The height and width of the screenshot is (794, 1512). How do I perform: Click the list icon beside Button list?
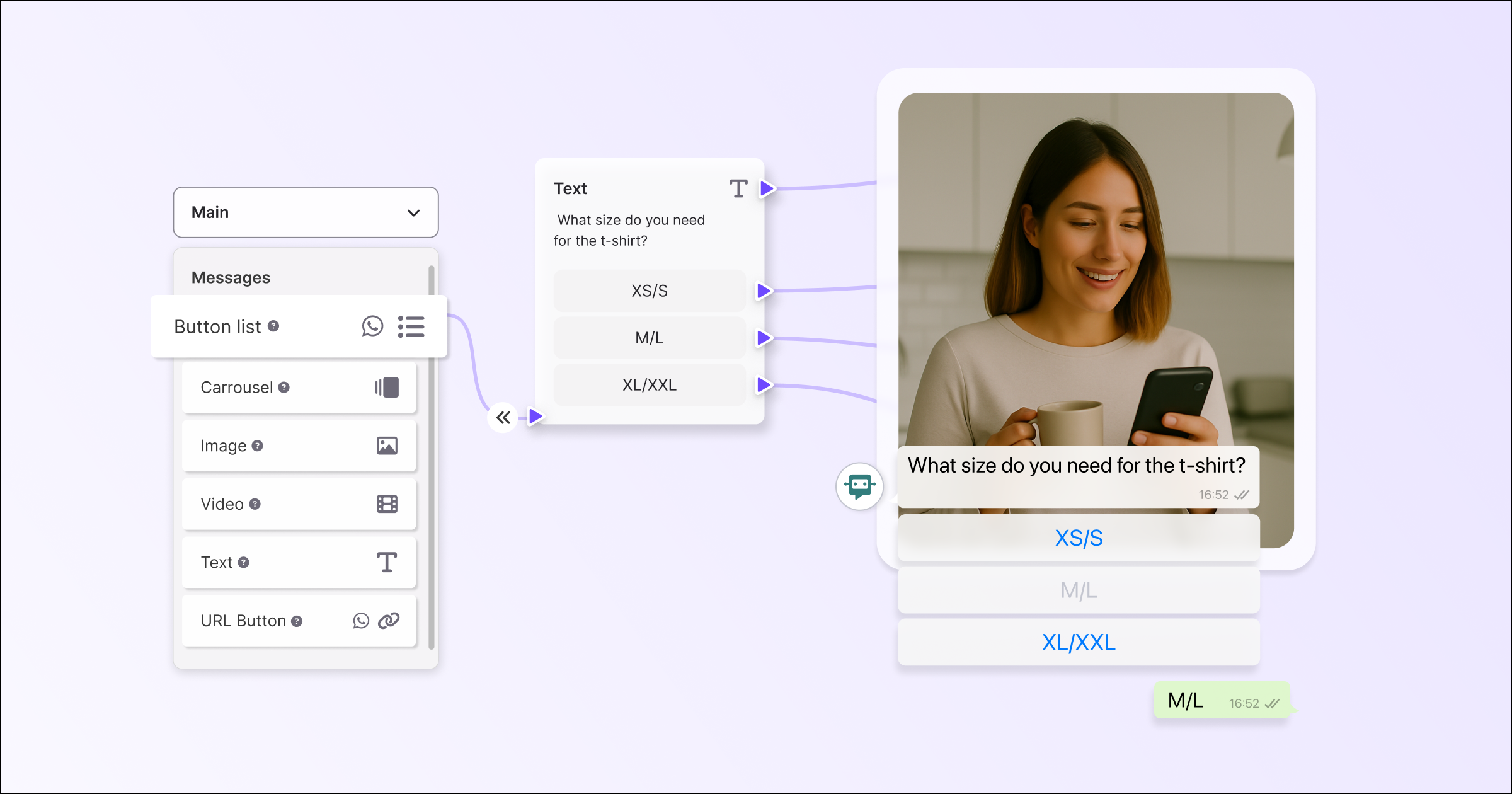click(x=411, y=326)
